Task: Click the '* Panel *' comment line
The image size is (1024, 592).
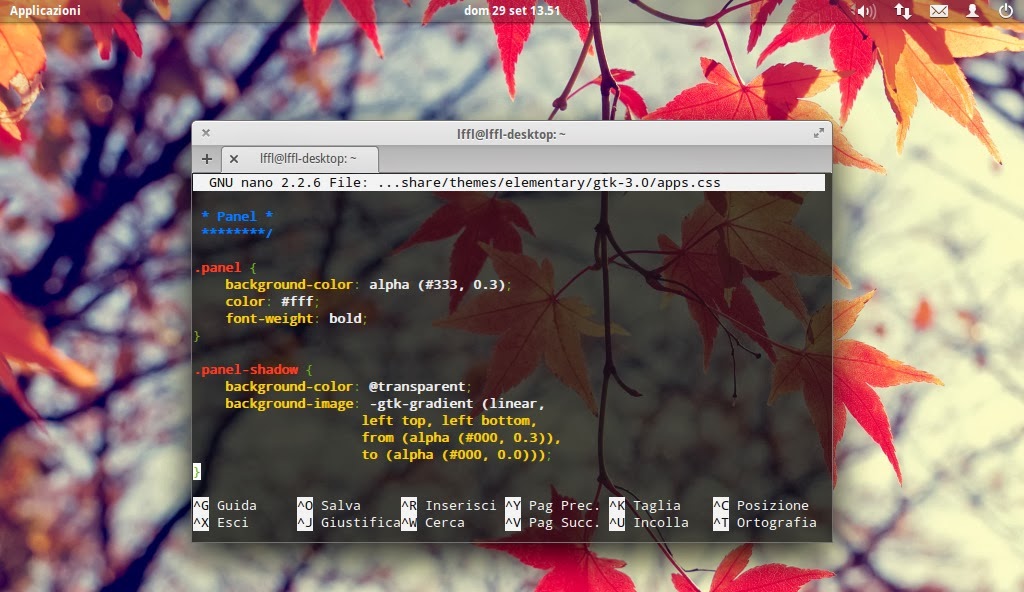Action: pyautogui.click(x=237, y=216)
